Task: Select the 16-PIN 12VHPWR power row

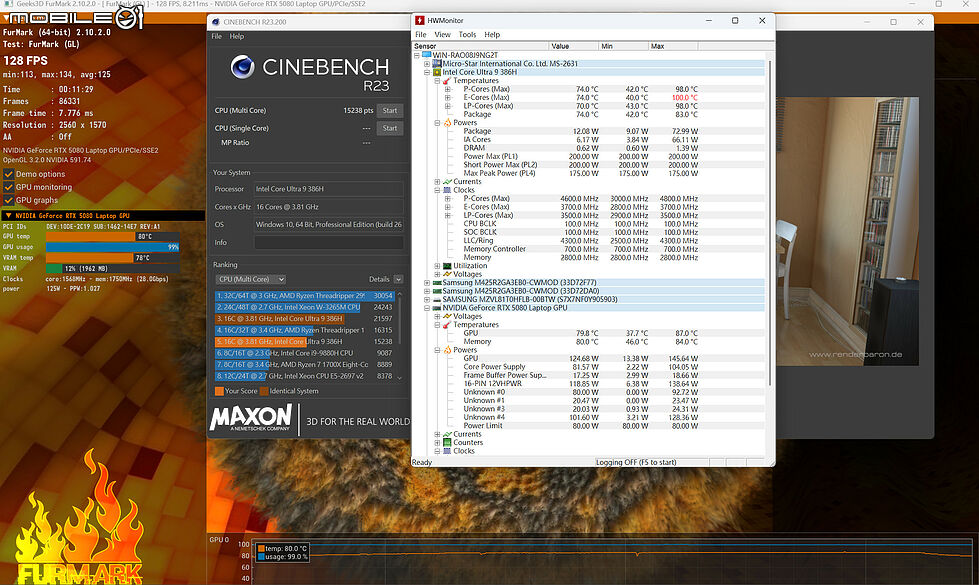Action: click(589, 384)
